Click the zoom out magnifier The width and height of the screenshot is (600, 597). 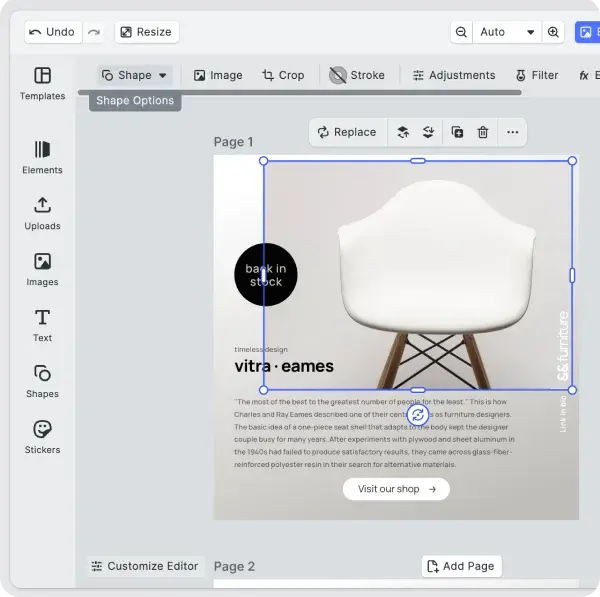click(461, 32)
